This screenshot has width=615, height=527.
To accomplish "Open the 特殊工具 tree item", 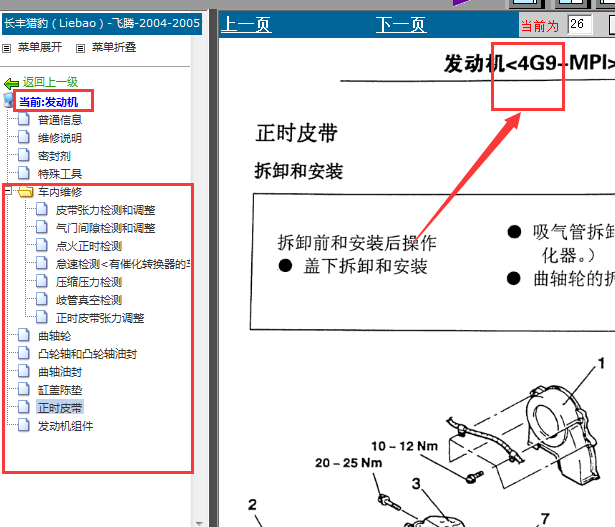I will pyautogui.click(x=60, y=174).
